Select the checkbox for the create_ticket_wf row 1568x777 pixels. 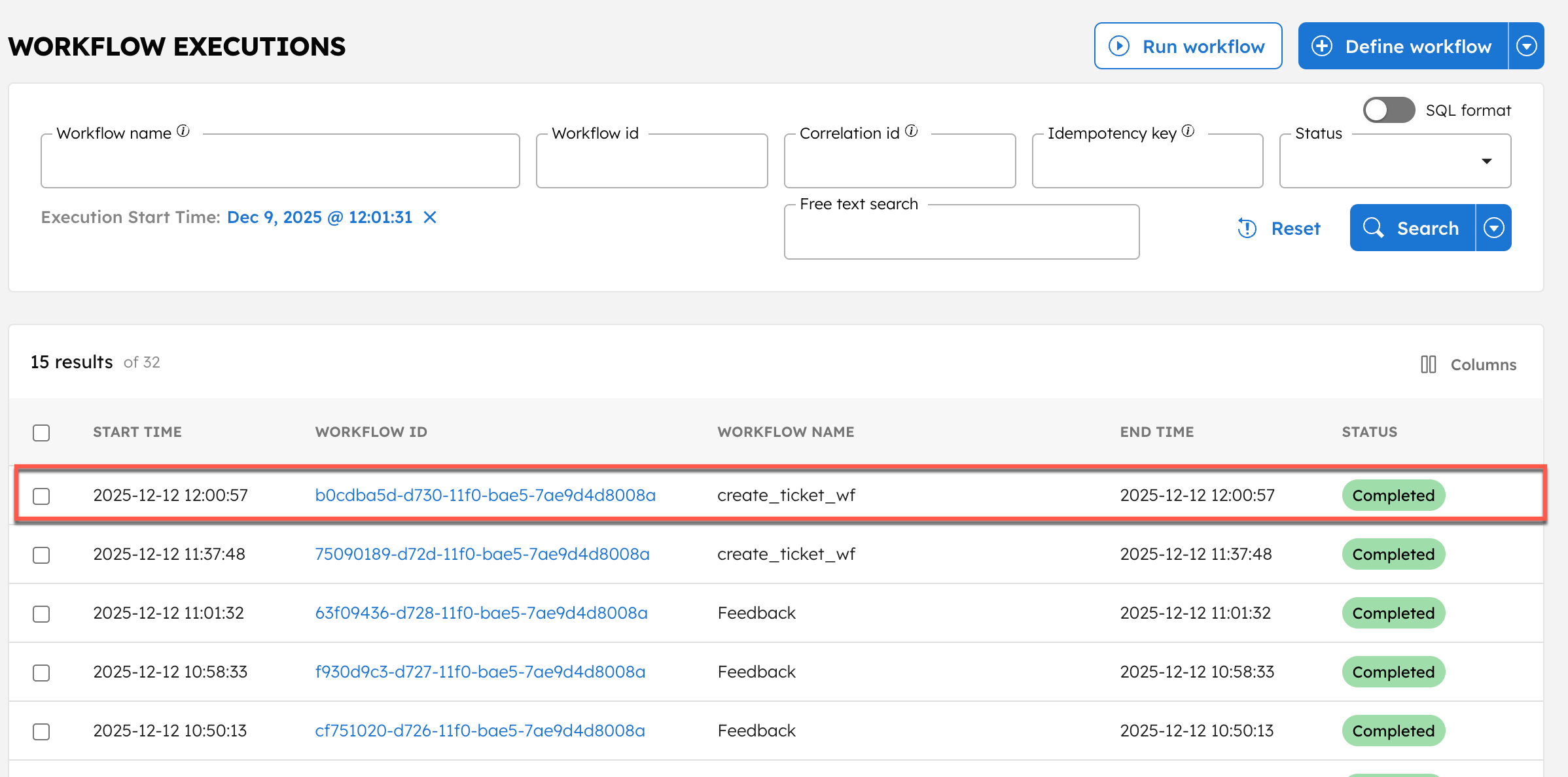tap(41, 496)
